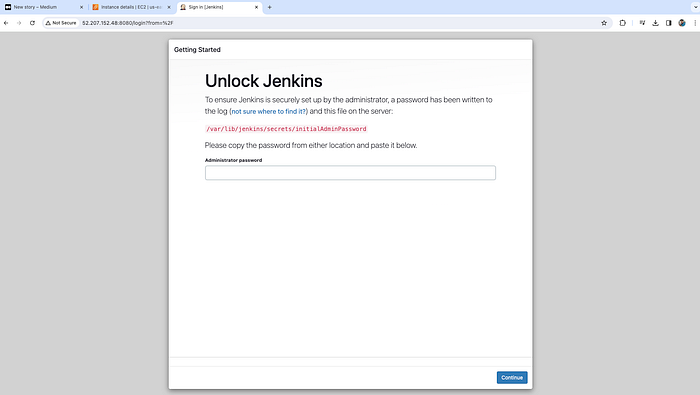Click the browser forward arrow

coord(19,23)
